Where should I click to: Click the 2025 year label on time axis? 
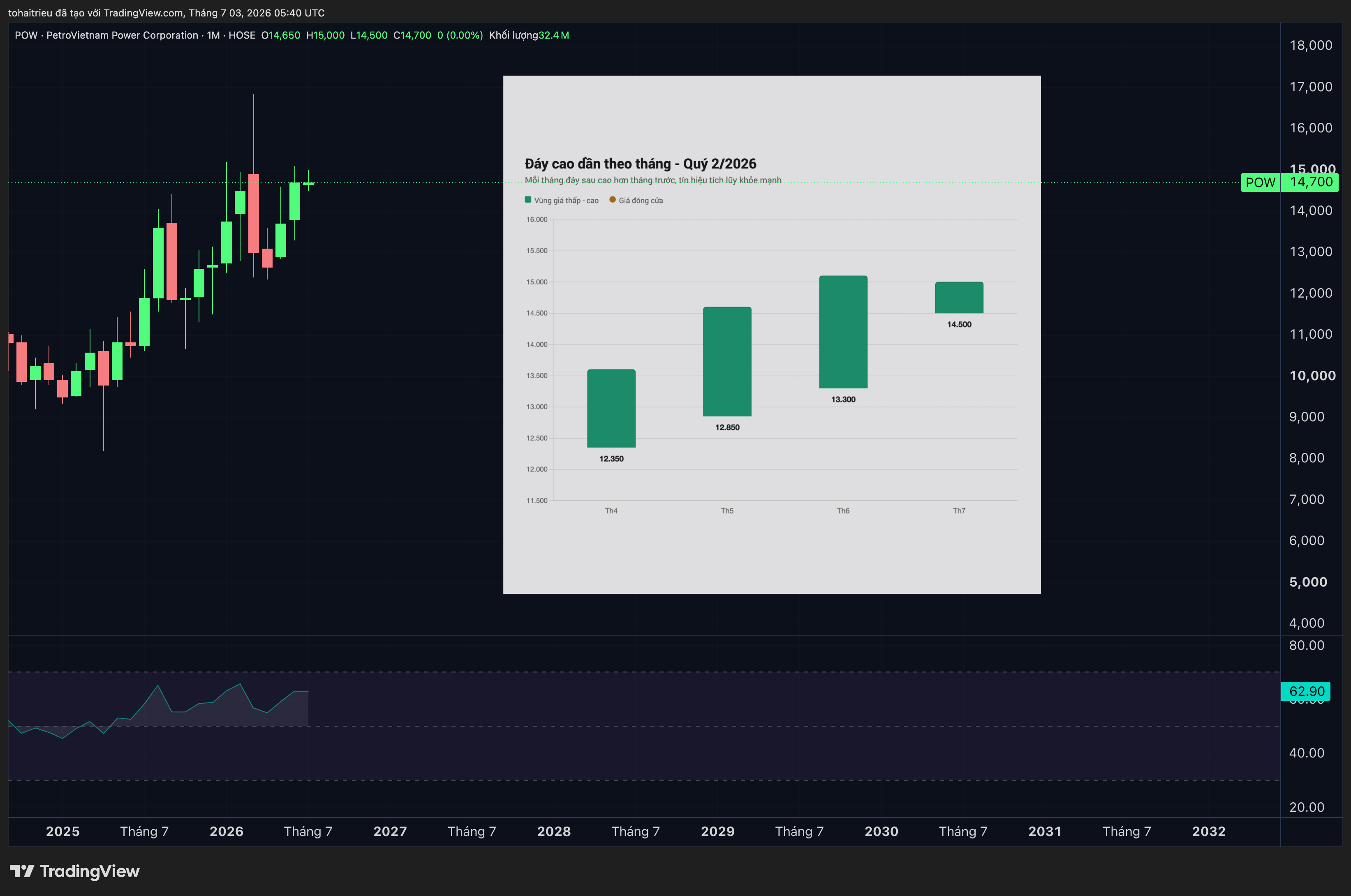pos(63,831)
